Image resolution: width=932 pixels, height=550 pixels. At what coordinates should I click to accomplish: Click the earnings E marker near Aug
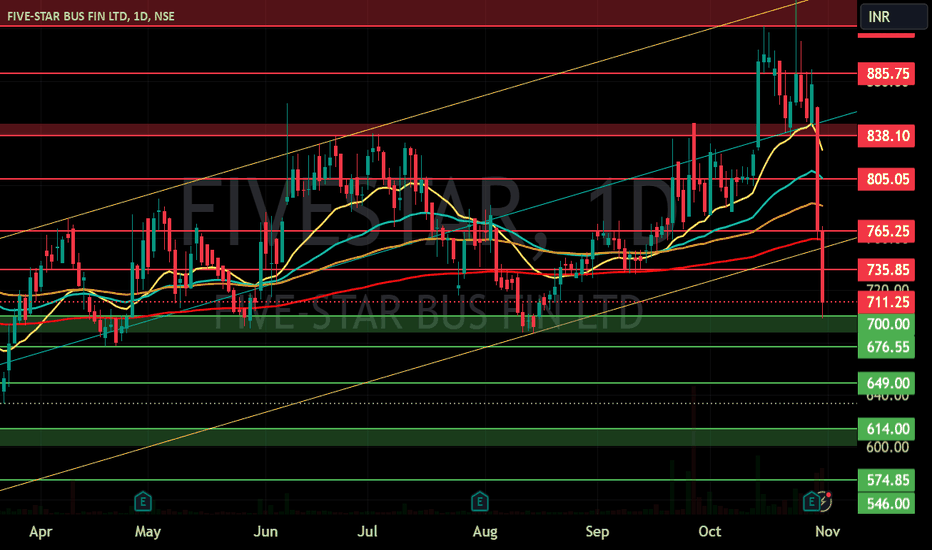pos(480,502)
